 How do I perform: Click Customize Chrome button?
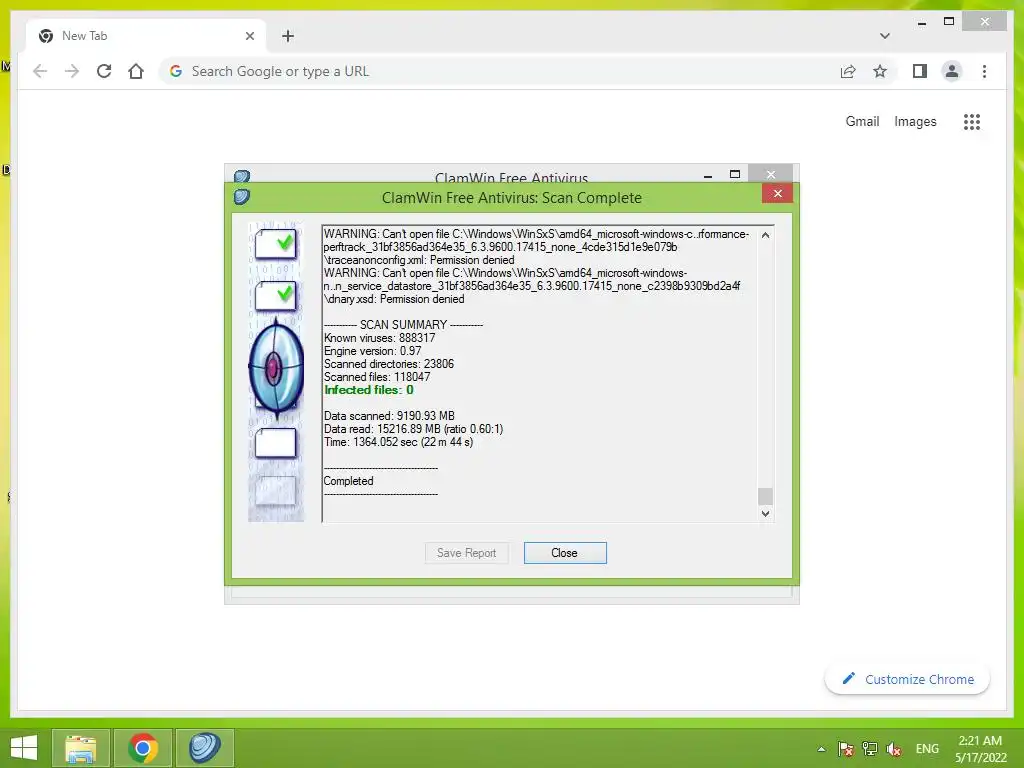click(907, 679)
